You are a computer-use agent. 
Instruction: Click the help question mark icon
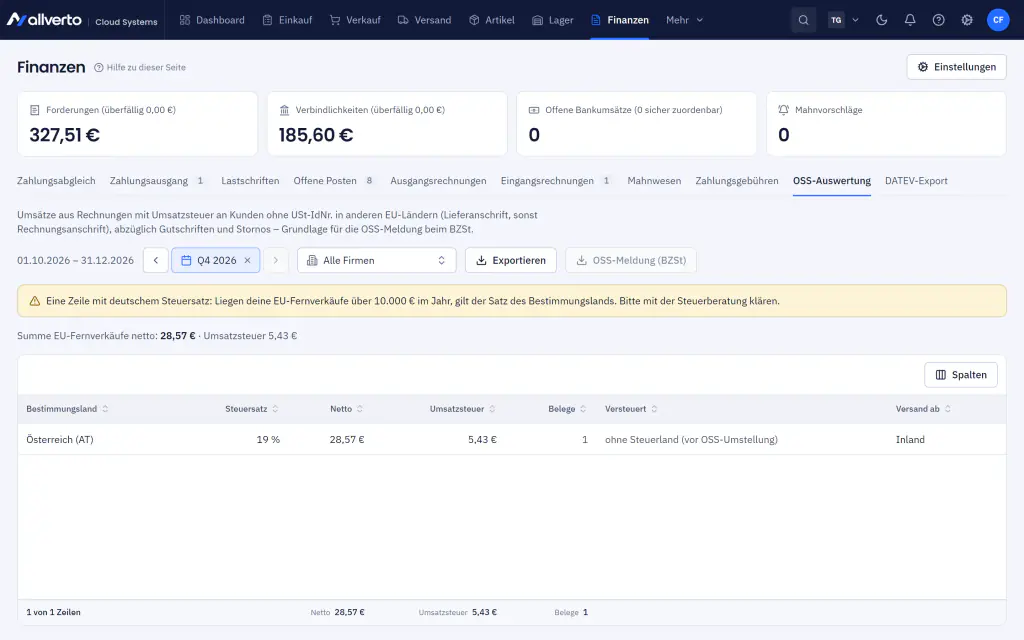click(x=938, y=20)
